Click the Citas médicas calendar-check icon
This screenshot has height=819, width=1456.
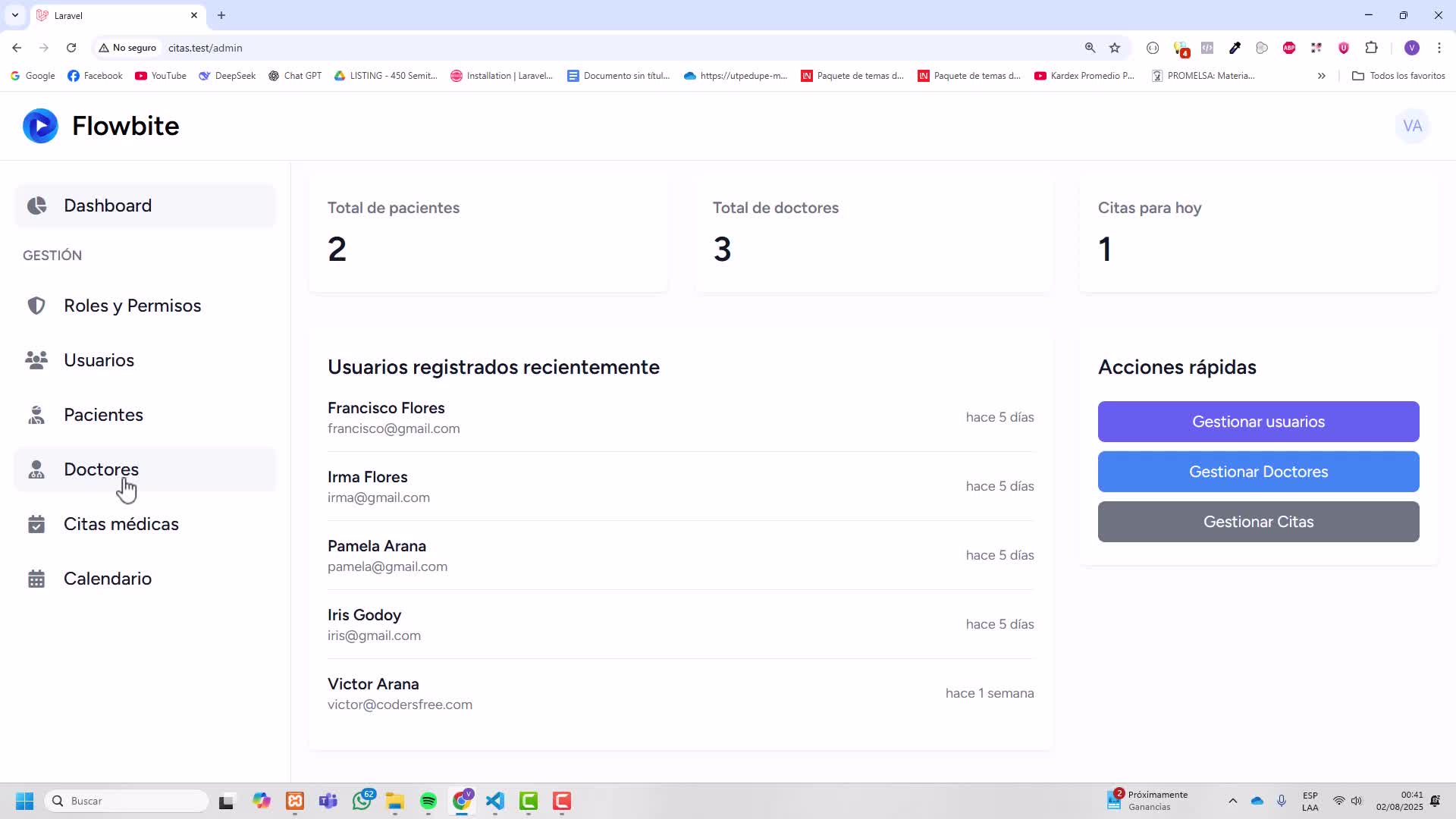point(36,524)
